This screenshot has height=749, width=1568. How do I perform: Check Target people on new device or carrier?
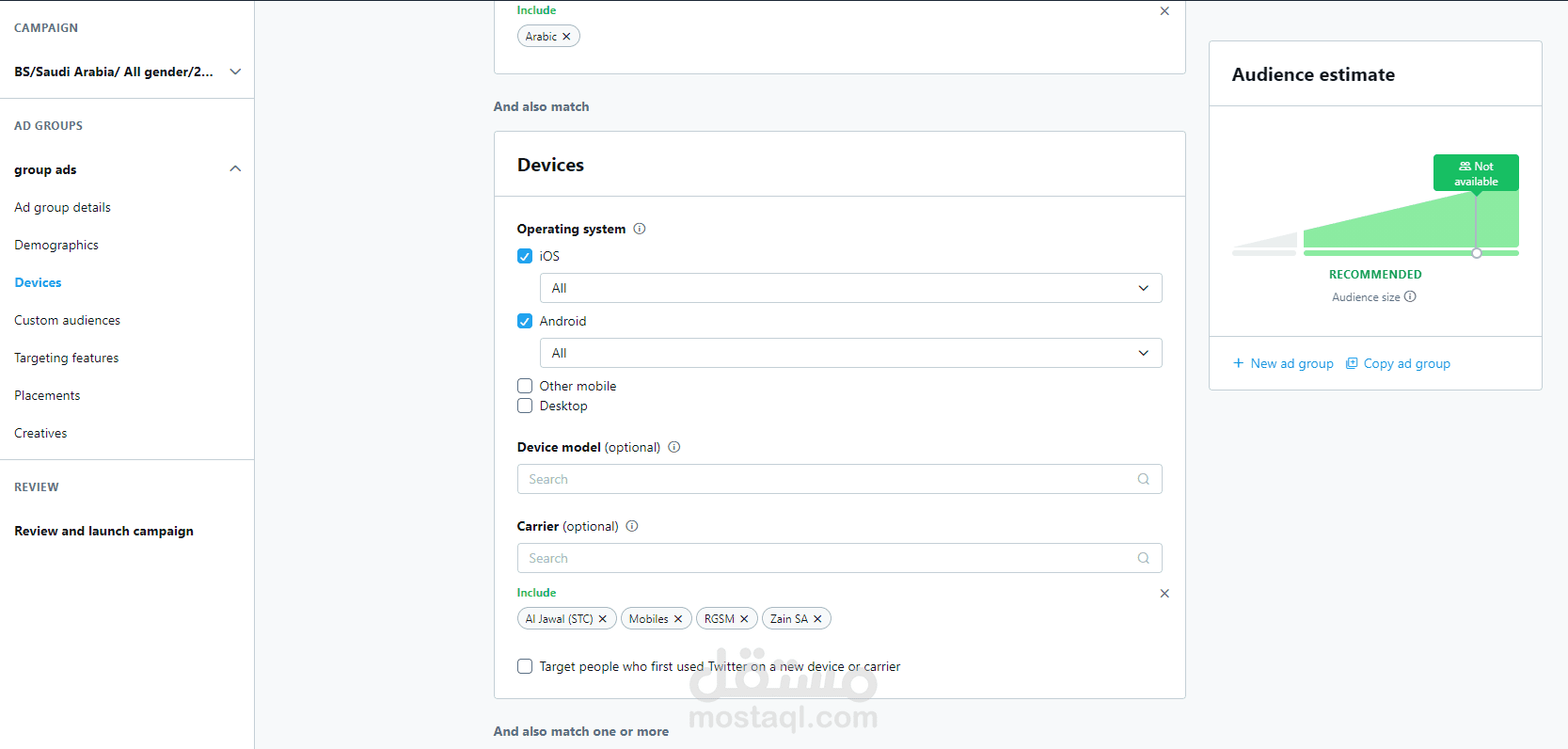(525, 666)
